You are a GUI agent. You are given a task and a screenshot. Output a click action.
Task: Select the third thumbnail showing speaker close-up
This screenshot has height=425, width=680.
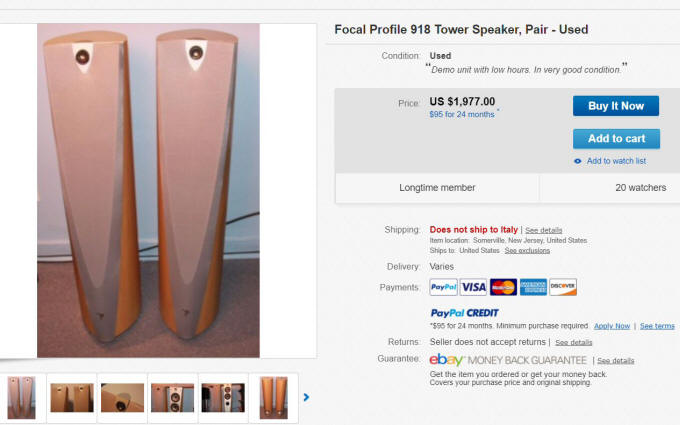[x=122, y=397]
